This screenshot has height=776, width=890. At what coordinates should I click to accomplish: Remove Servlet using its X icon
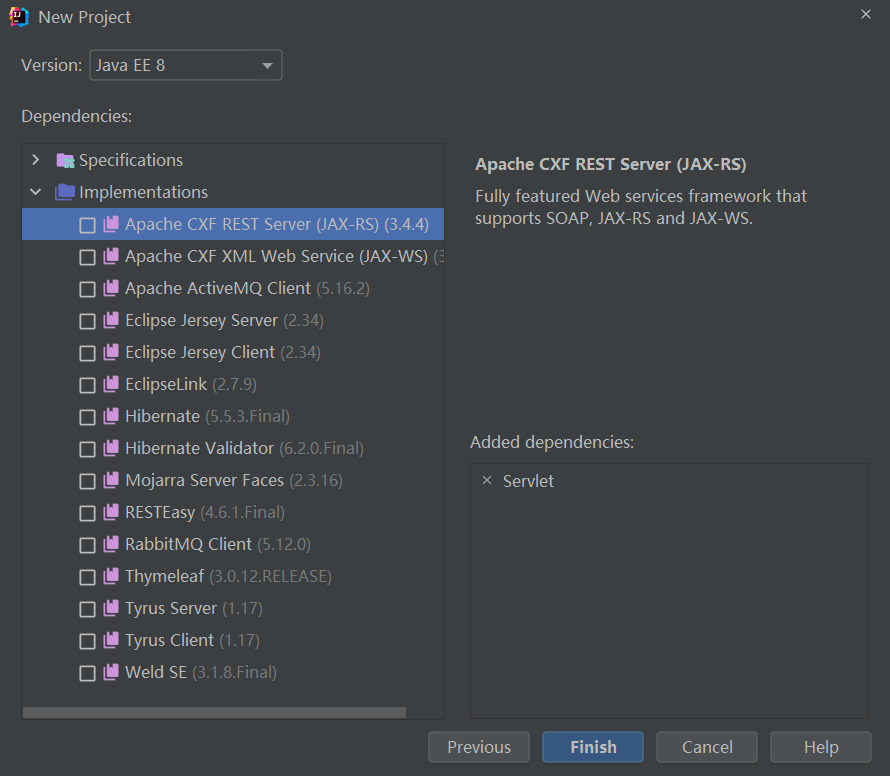coord(486,480)
